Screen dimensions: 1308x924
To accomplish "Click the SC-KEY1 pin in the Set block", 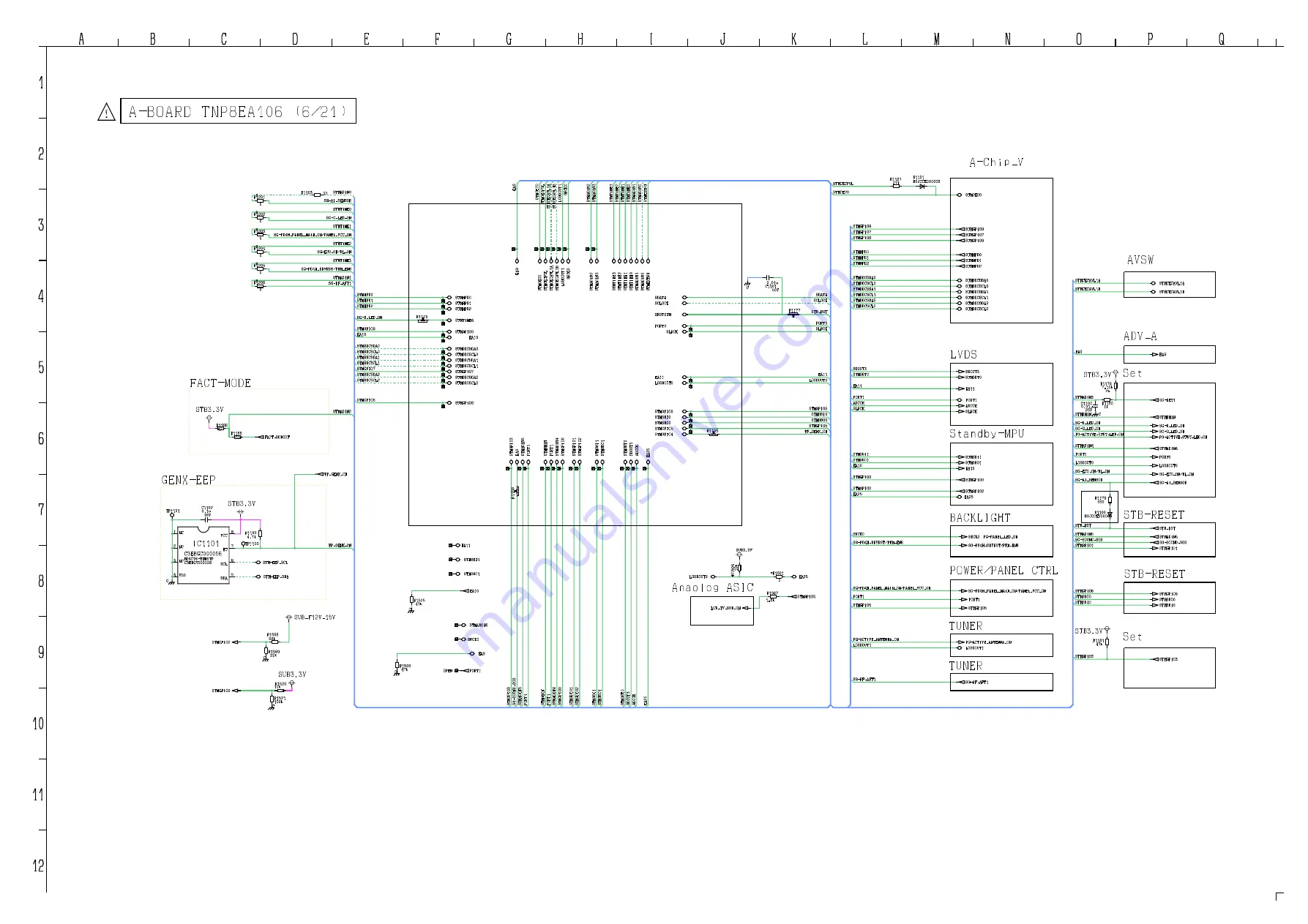I will tap(1163, 400).
